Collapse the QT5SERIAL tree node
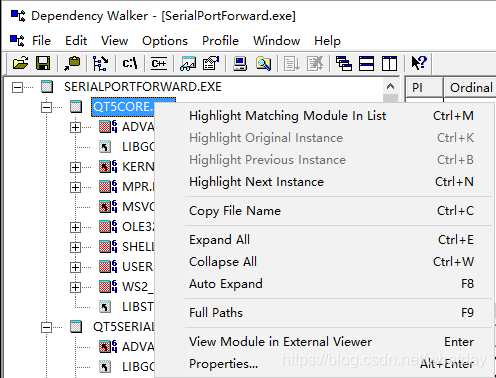The height and width of the screenshot is (378, 496). tap(46, 327)
